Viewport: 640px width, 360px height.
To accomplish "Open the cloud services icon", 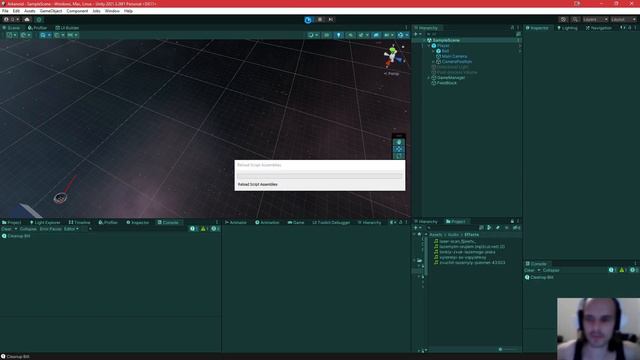I will 27,20.
